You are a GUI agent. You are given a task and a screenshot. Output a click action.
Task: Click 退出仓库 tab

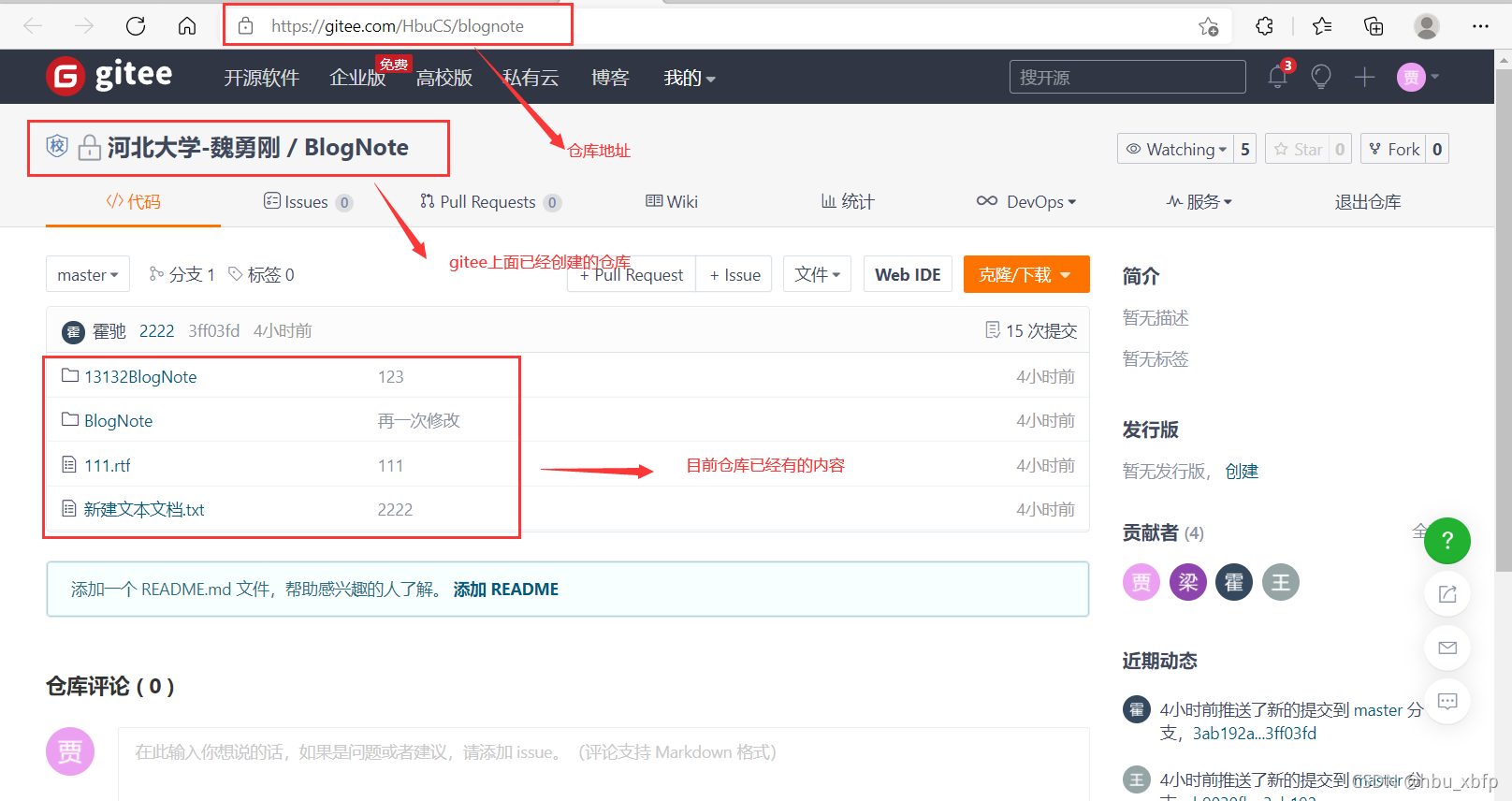coord(1368,201)
